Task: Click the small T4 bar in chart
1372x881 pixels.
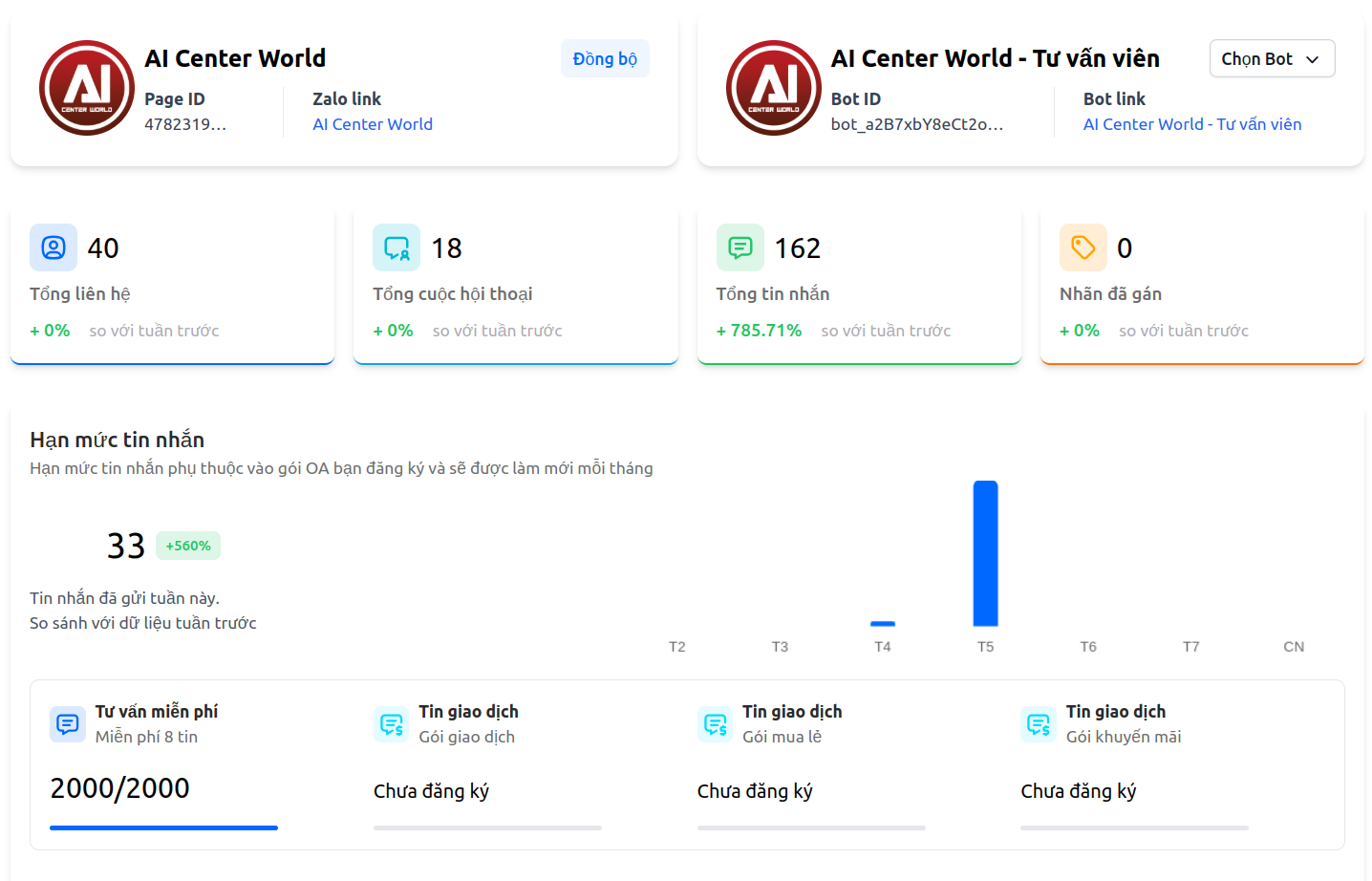Action: [x=883, y=624]
